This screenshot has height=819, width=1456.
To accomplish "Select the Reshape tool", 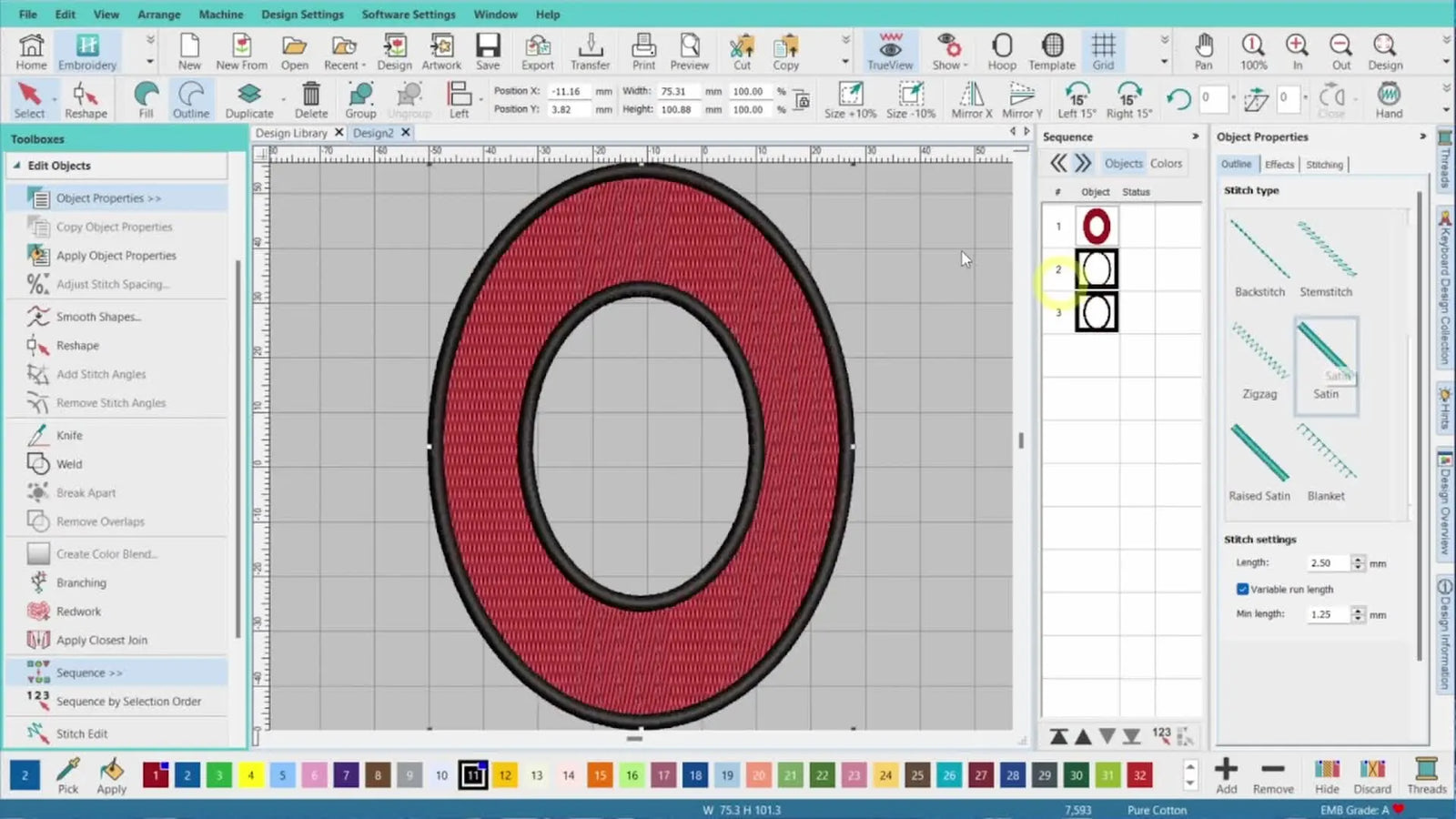I will (x=86, y=99).
